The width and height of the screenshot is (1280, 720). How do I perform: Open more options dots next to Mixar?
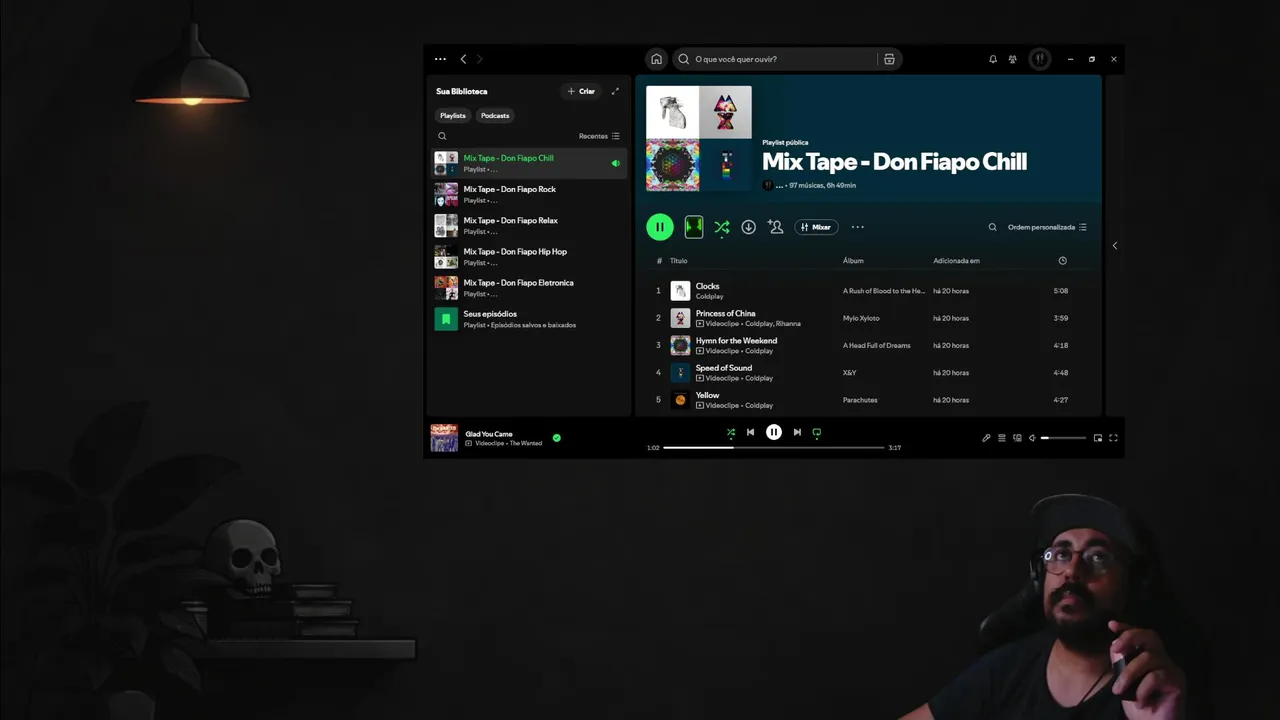pos(857,227)
